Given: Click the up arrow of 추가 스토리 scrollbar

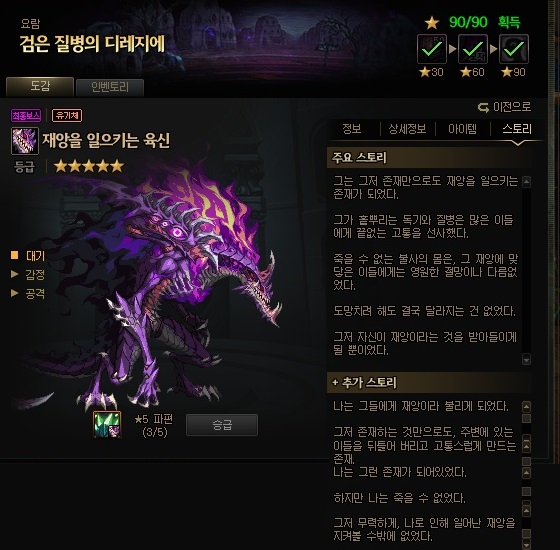Looking at the screenshot, I should (x=526, y=406).
